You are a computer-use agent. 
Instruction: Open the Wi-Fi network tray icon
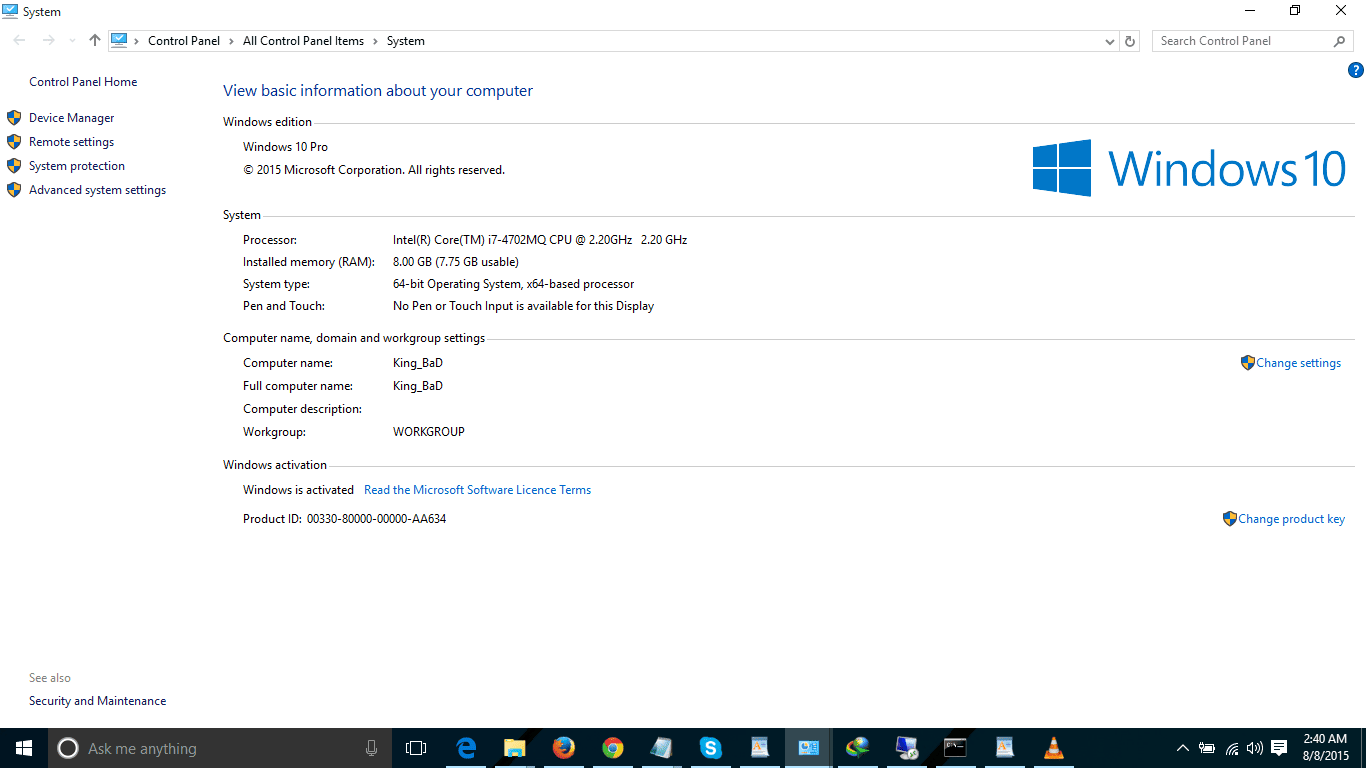click(1232, 748)
